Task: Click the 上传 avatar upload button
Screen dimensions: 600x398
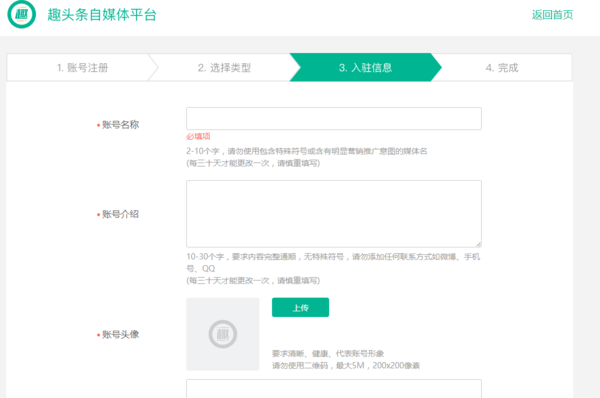Action: pyautogui.click(x=300, y=307)
